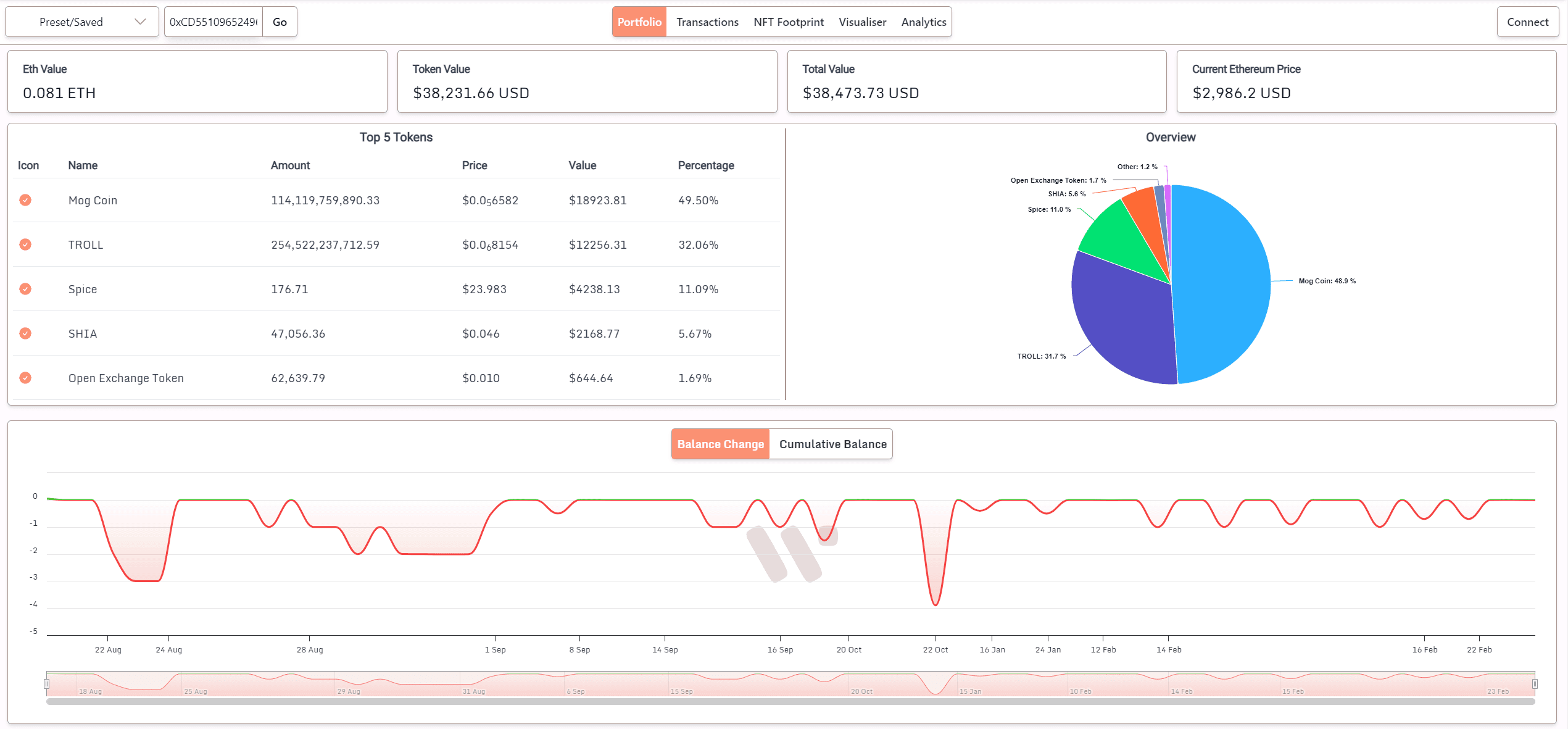
Task: Open the Transactions tab
Action: pos(707,22)
